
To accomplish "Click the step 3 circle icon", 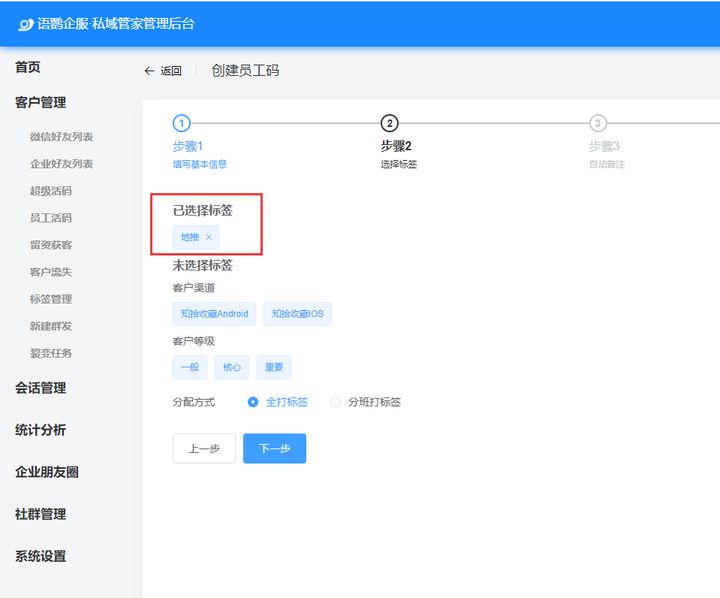I will click(597, 123).
